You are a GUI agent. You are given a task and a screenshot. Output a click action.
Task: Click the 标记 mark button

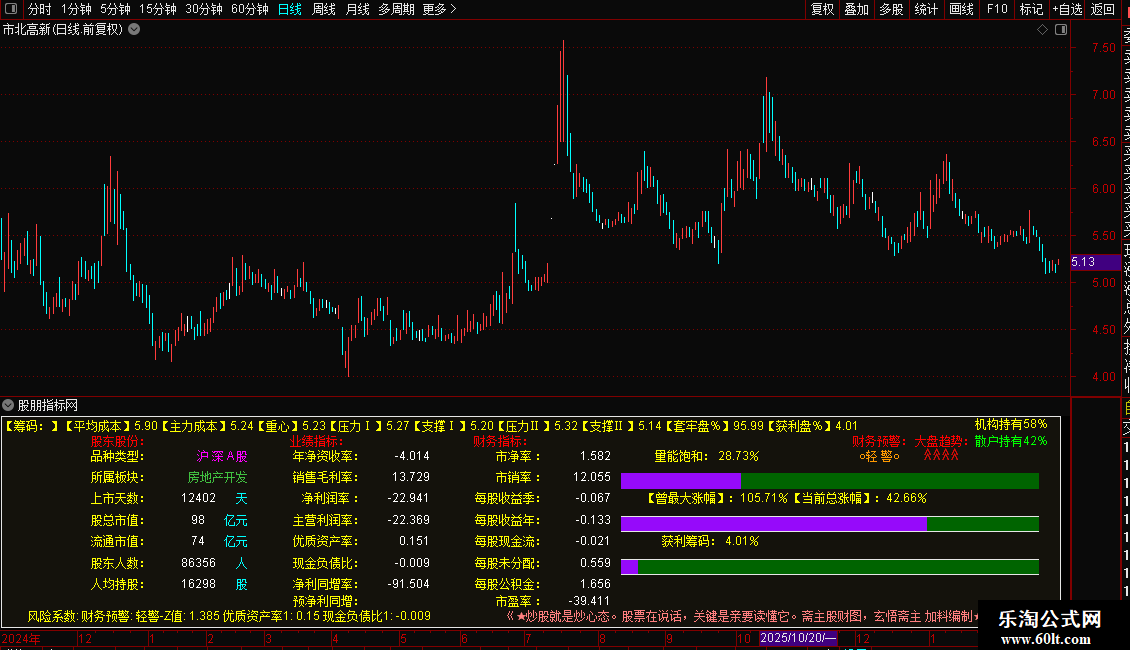[x=1031, y=9]
